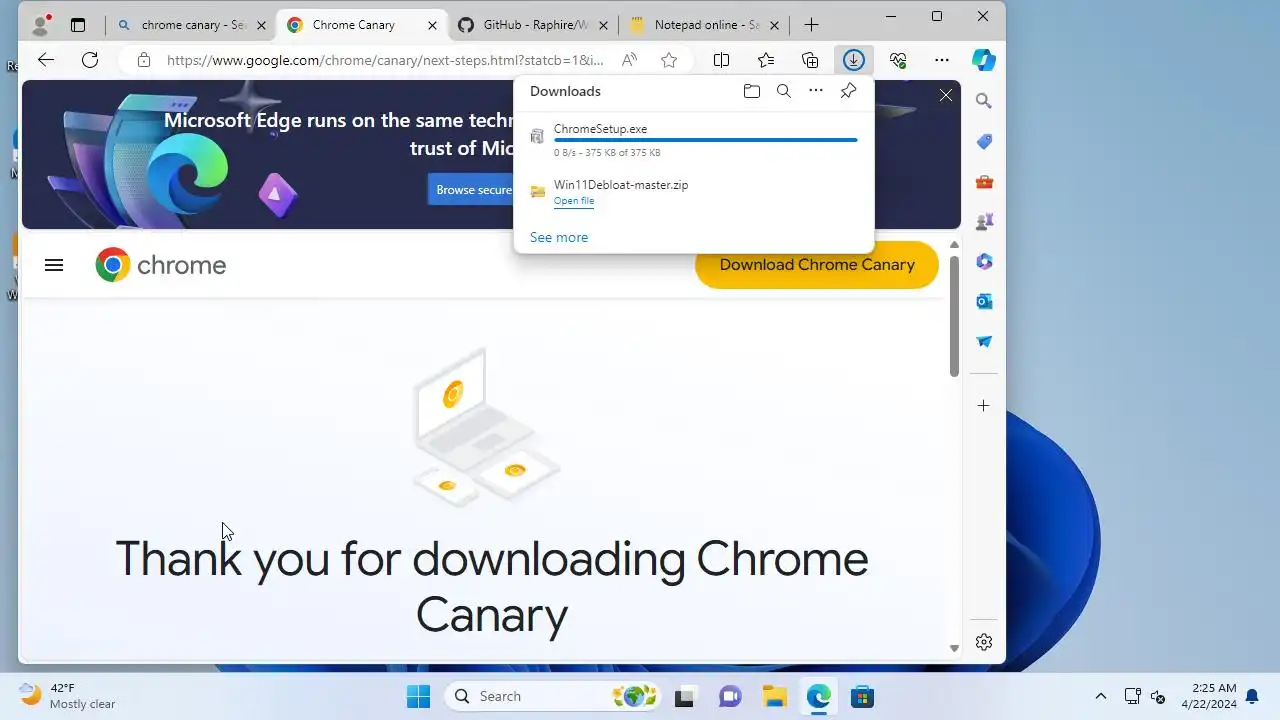This screenshot has height=720, width=1280.
Task: Activate the Read aloud icon
Action: tap(629, 60)
